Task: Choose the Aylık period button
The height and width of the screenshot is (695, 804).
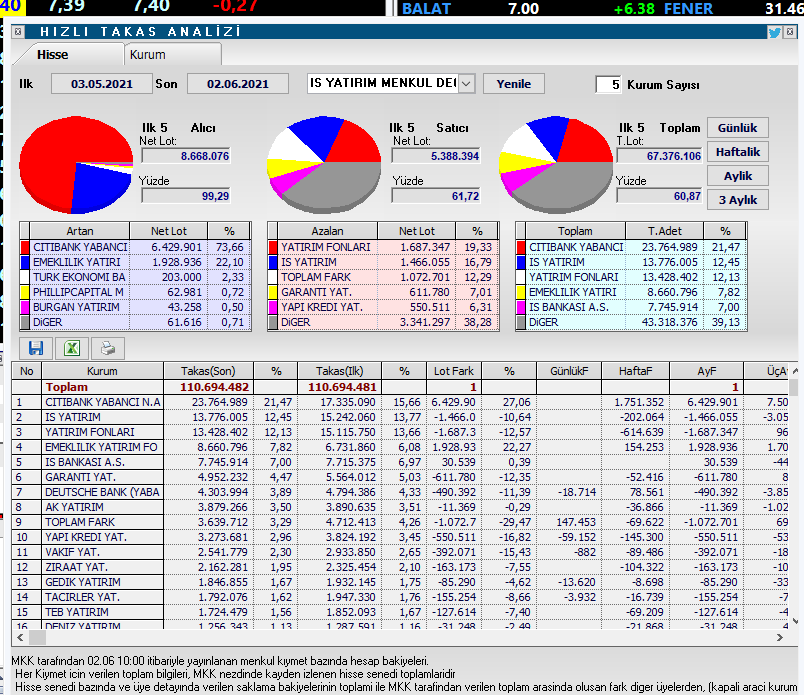Action: (737, 176)
